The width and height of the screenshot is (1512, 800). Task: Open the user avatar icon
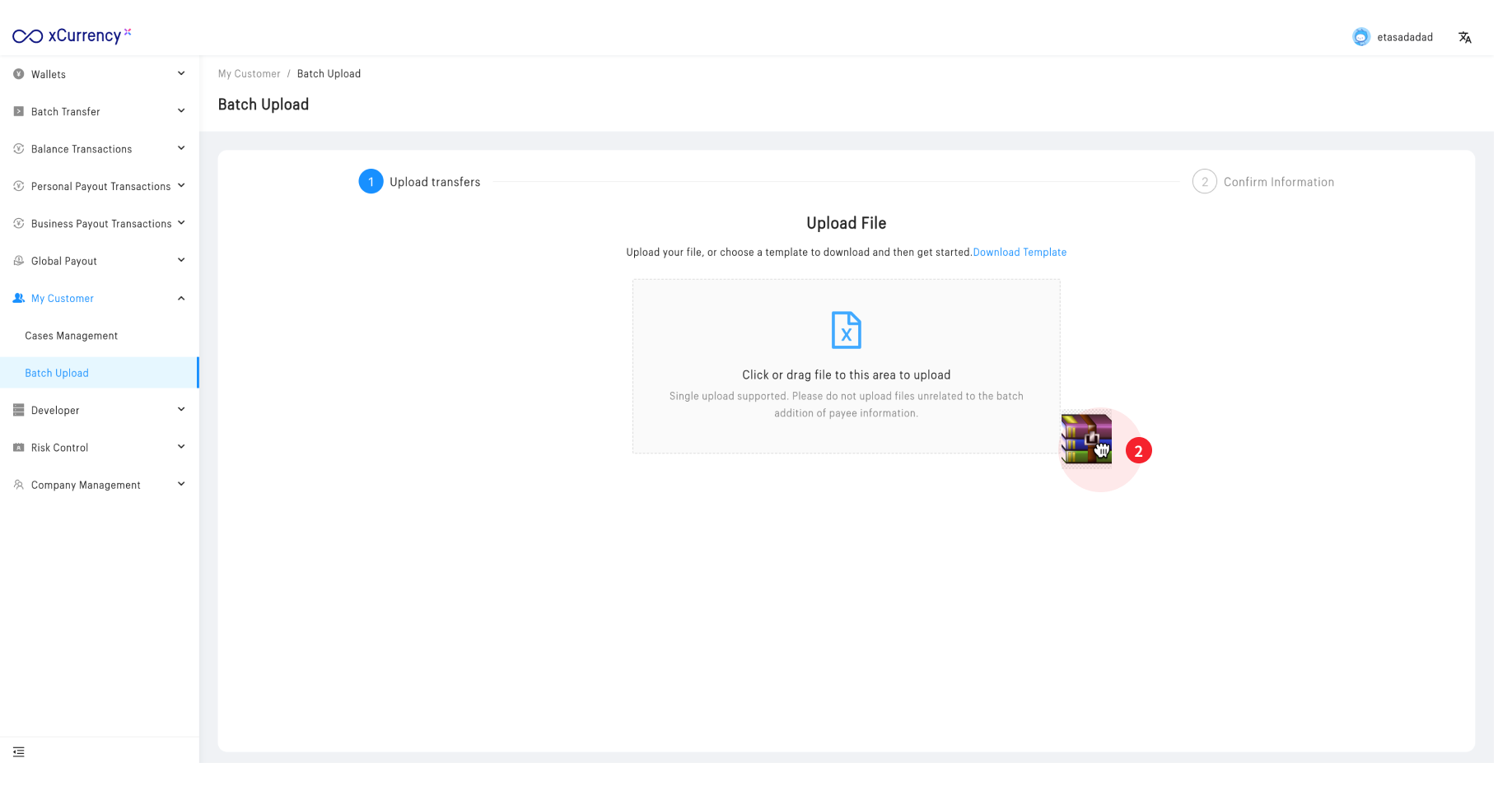click(1360, 37)
